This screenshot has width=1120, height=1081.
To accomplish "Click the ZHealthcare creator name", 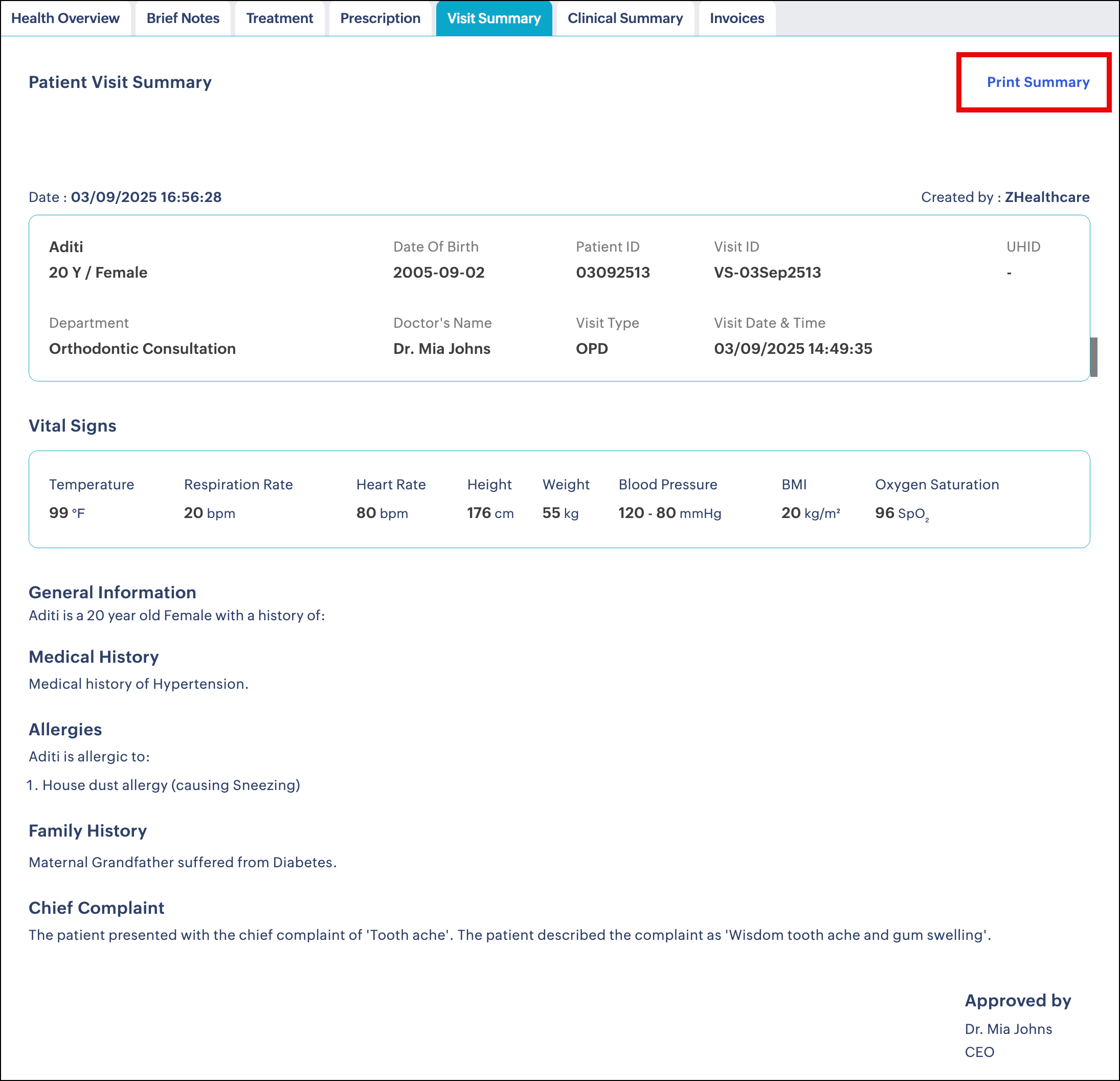I will pyautogui.click(x=1047, y=197).
